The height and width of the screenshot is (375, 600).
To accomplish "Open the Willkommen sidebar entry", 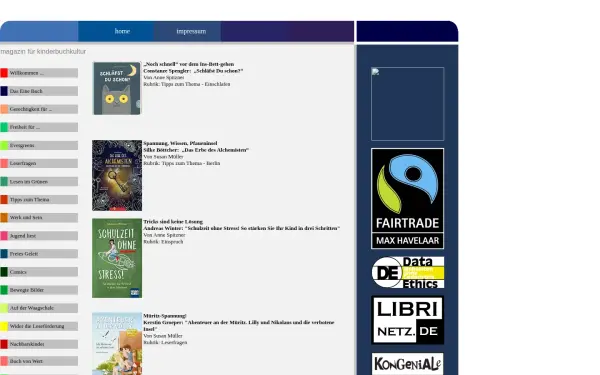I will pos(39,73).
